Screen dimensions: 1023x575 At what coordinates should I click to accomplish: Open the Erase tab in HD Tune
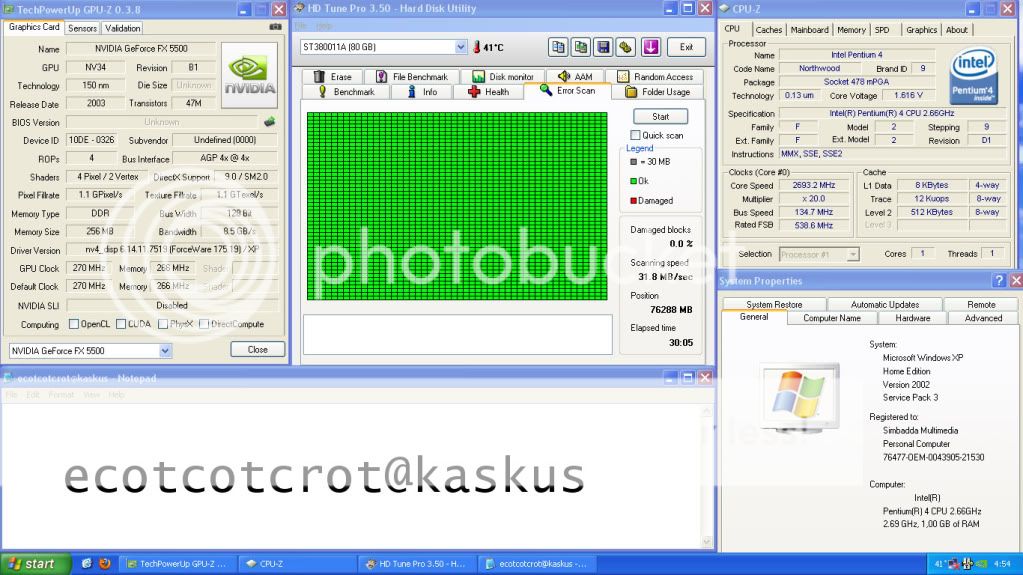click(x=333, y=76)
